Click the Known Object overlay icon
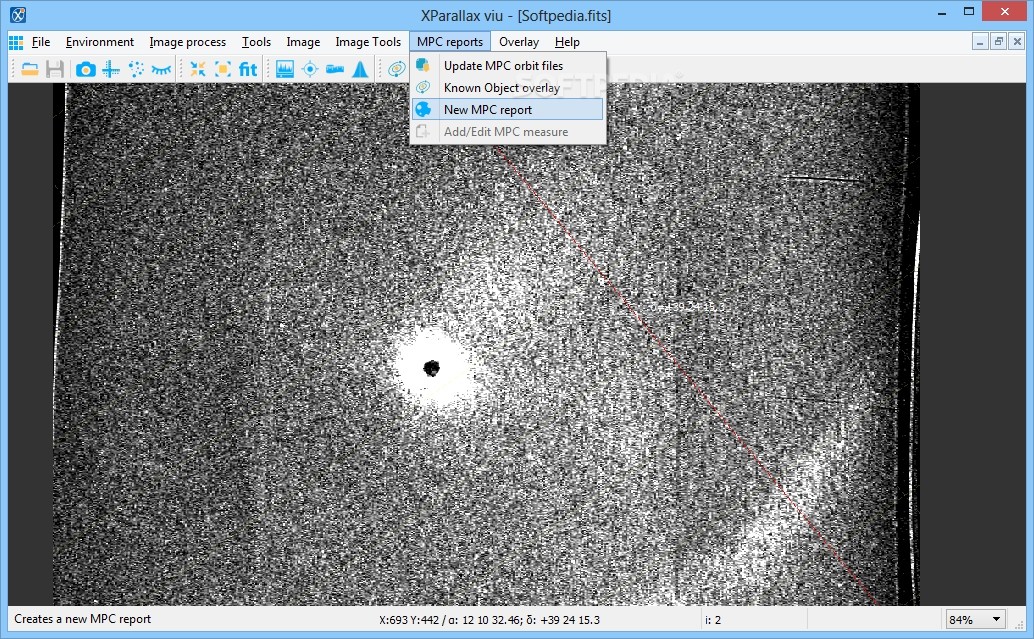 click(423, 87)
